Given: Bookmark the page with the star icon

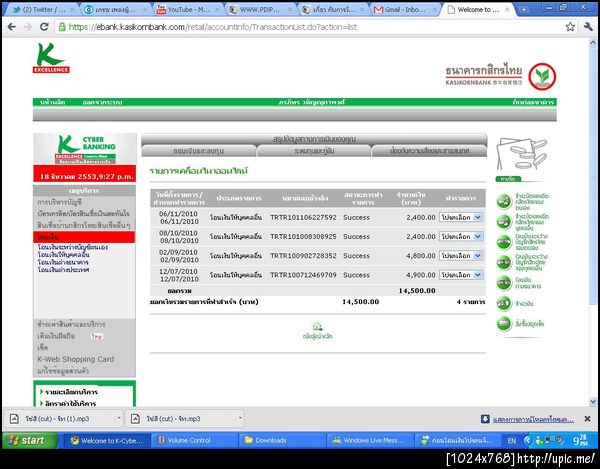Looking at the screenshot, I should (x=570, y=27).
